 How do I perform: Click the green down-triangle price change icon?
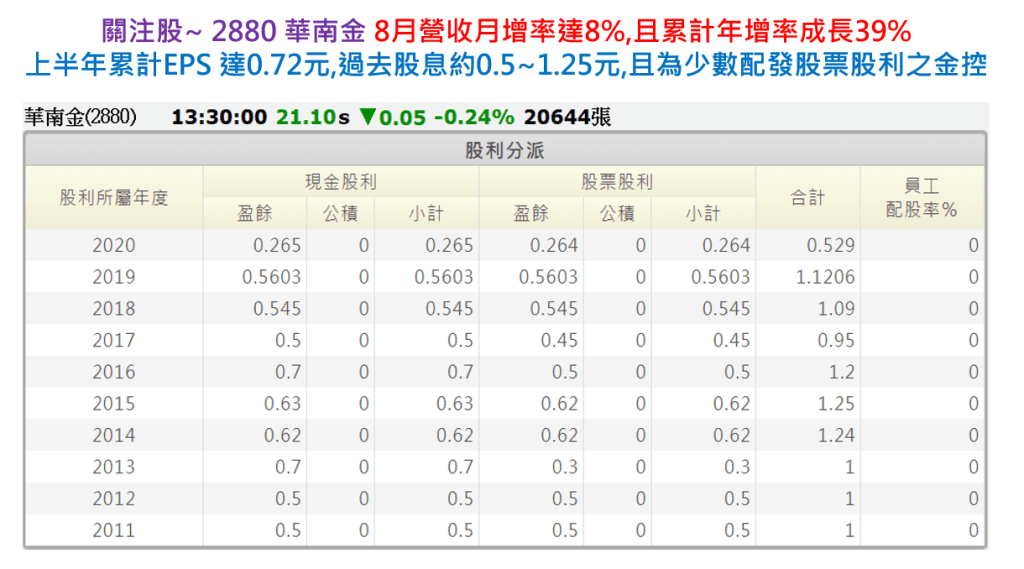(367, 117)
